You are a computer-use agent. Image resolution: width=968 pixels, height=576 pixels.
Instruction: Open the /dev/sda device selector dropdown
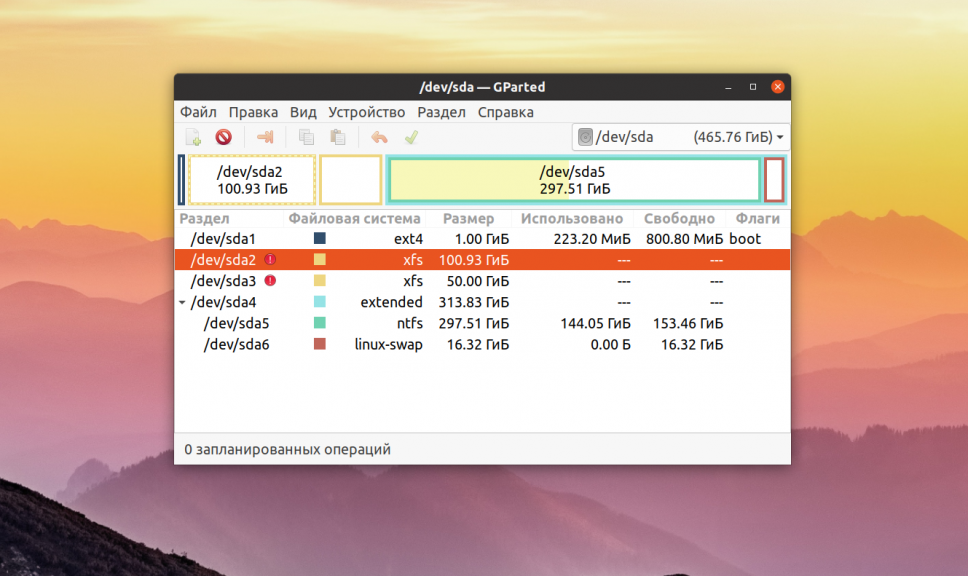[681, 137]
